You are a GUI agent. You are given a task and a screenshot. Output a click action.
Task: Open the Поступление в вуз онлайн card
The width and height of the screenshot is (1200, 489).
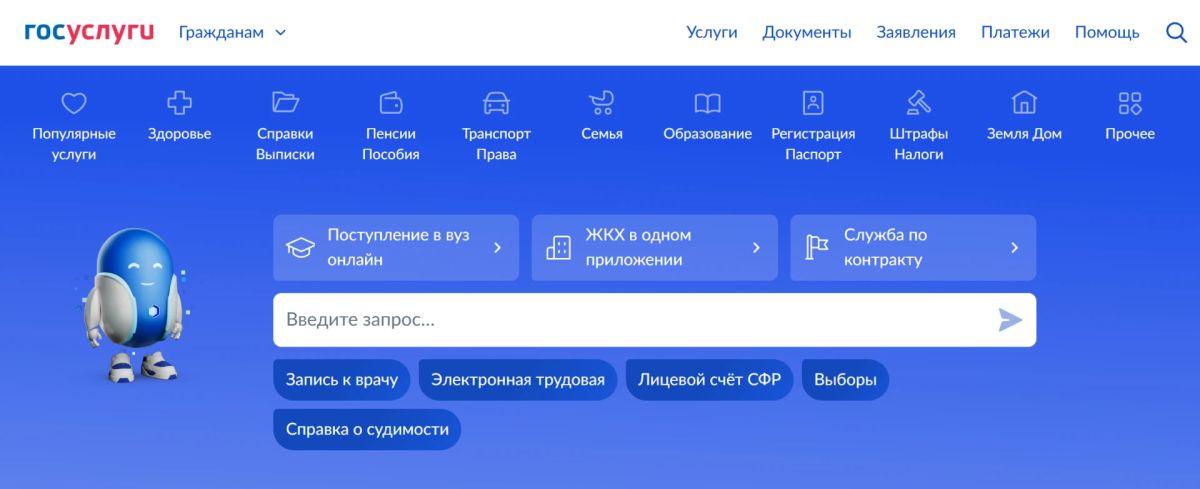(x=396, y=247)
